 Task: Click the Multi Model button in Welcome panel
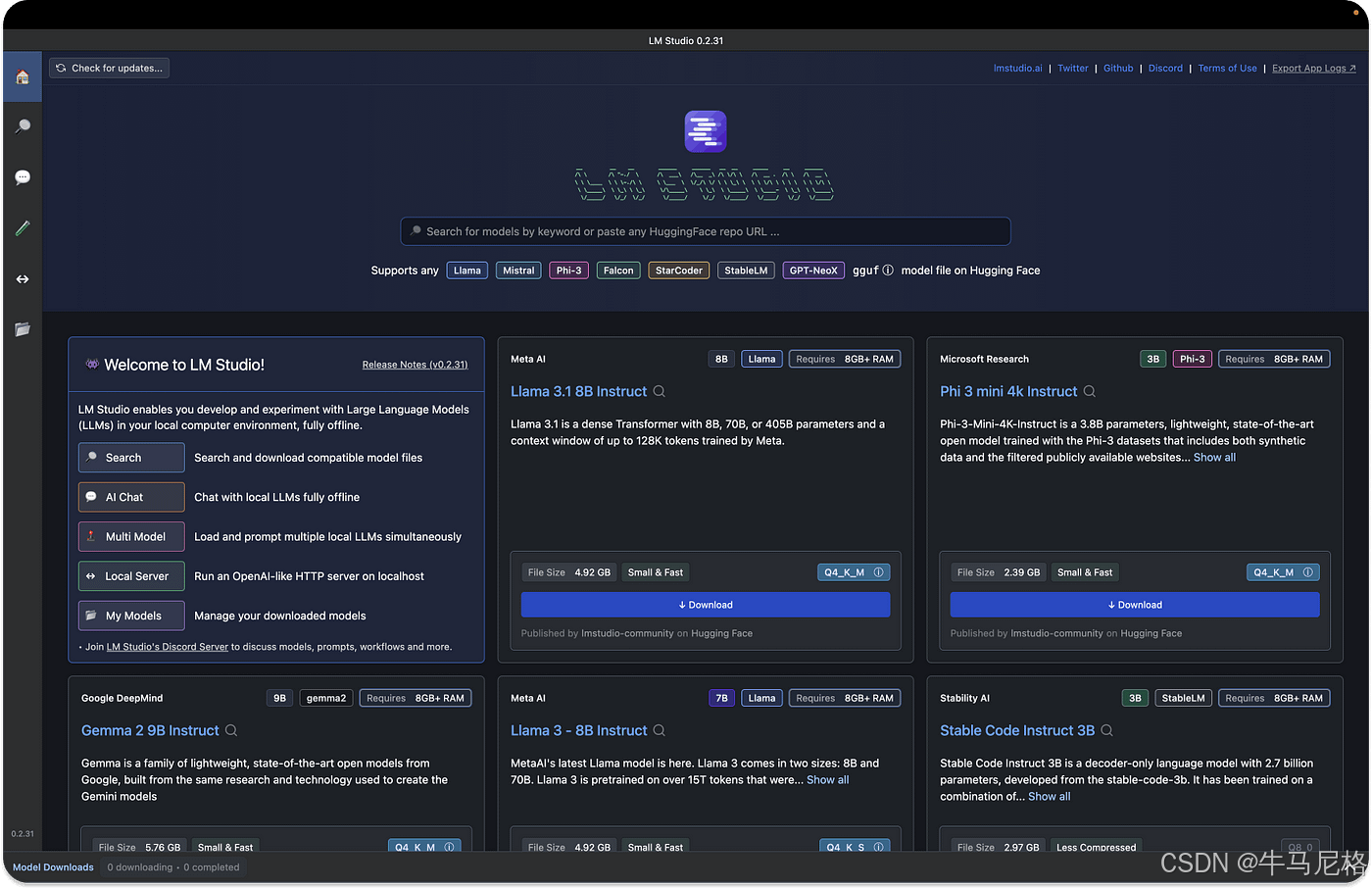point(131,537)
